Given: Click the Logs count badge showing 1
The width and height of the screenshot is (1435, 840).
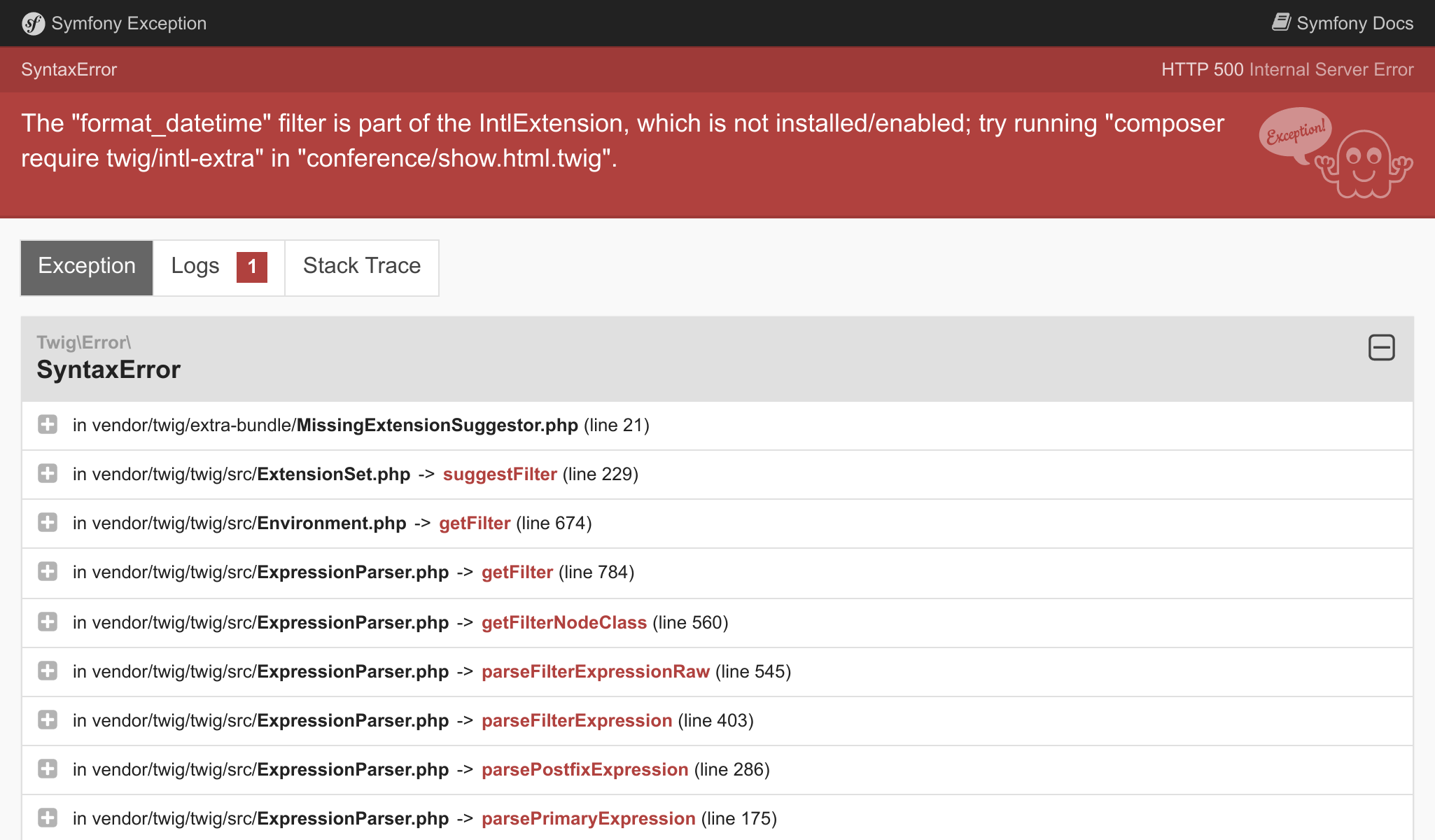Looking at the screenshot, I should click(x=251, y=267).
